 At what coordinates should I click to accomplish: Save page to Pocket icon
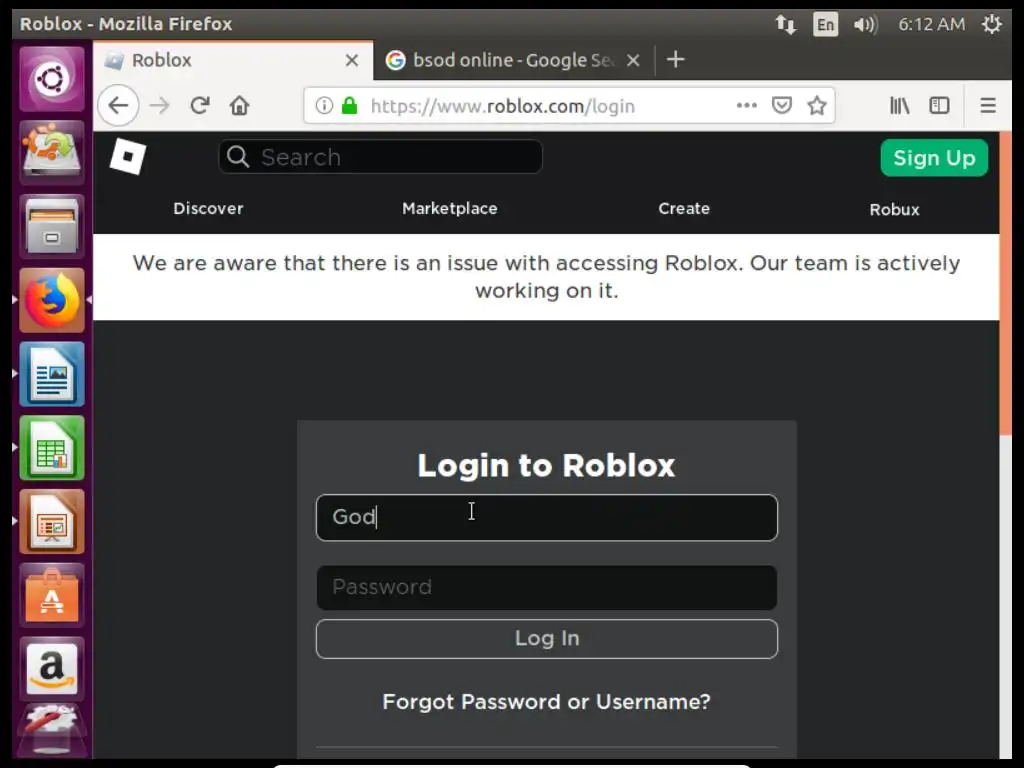[x=782, y=105]
